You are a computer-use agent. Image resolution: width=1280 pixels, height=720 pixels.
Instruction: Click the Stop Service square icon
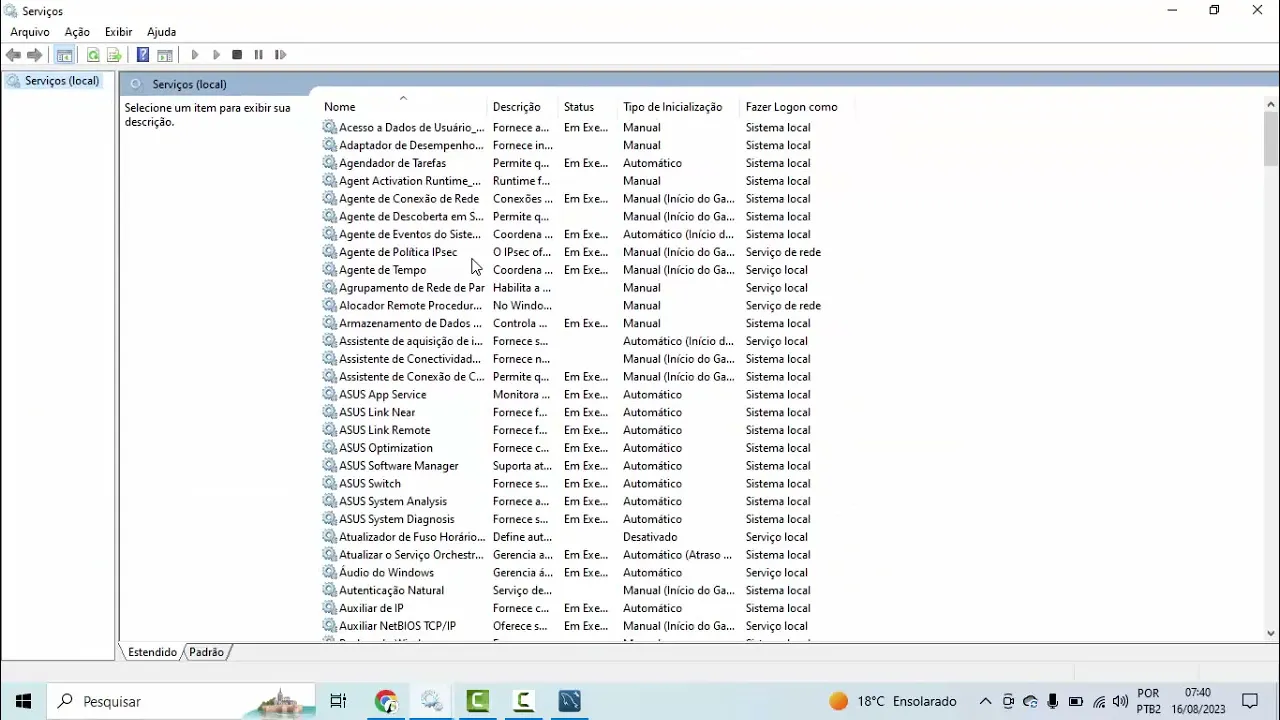[237, 55]
